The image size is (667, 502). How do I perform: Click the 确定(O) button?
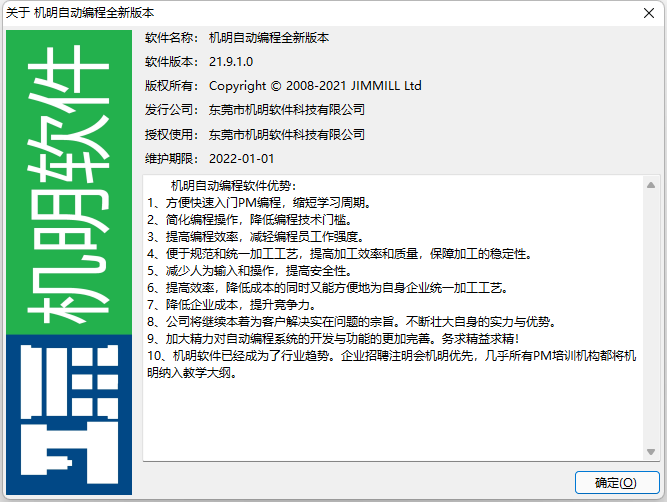[615, 482]
